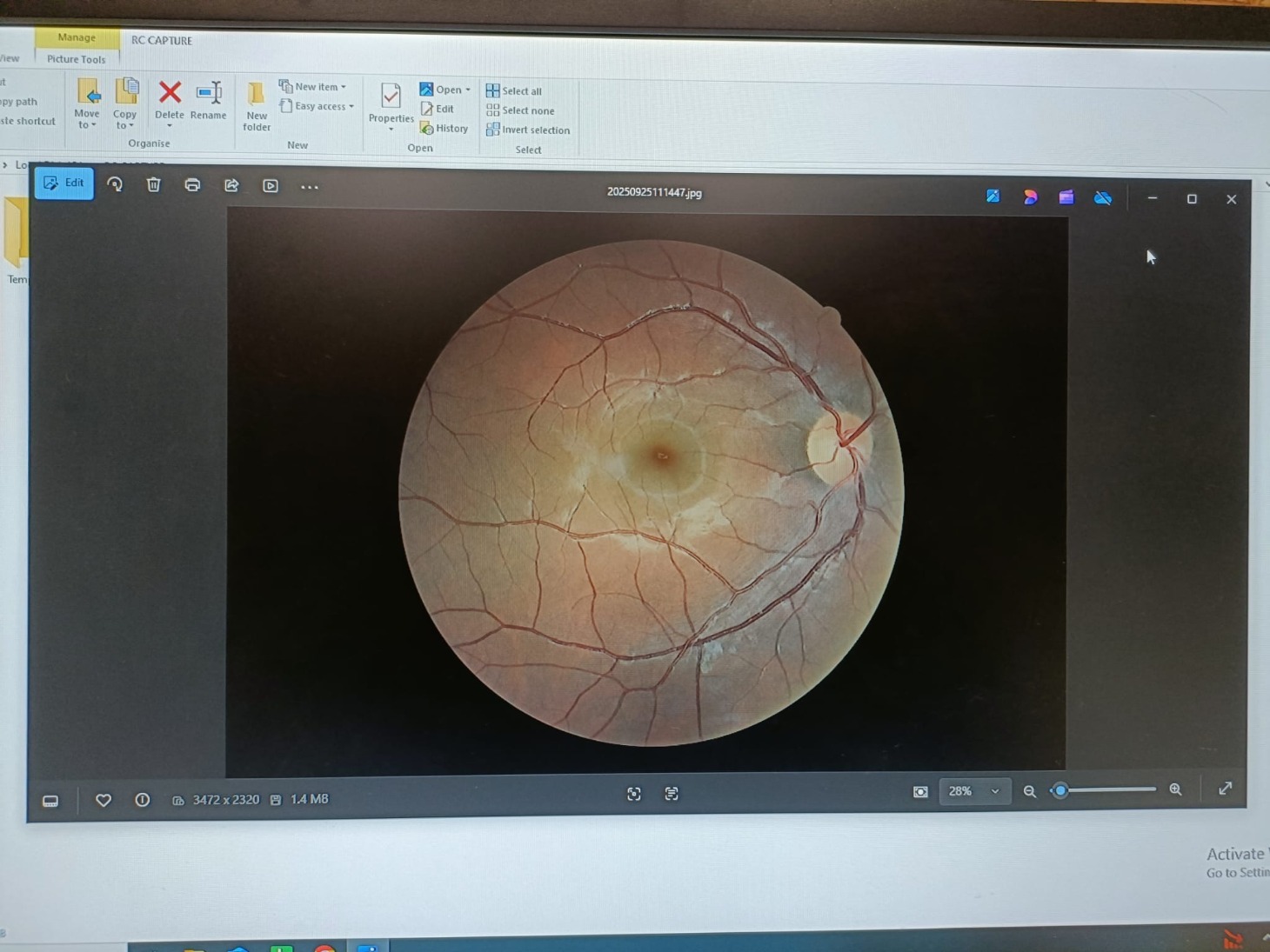
Task: Enter full screen with expand arrow icon
Action: (1225, 789)
